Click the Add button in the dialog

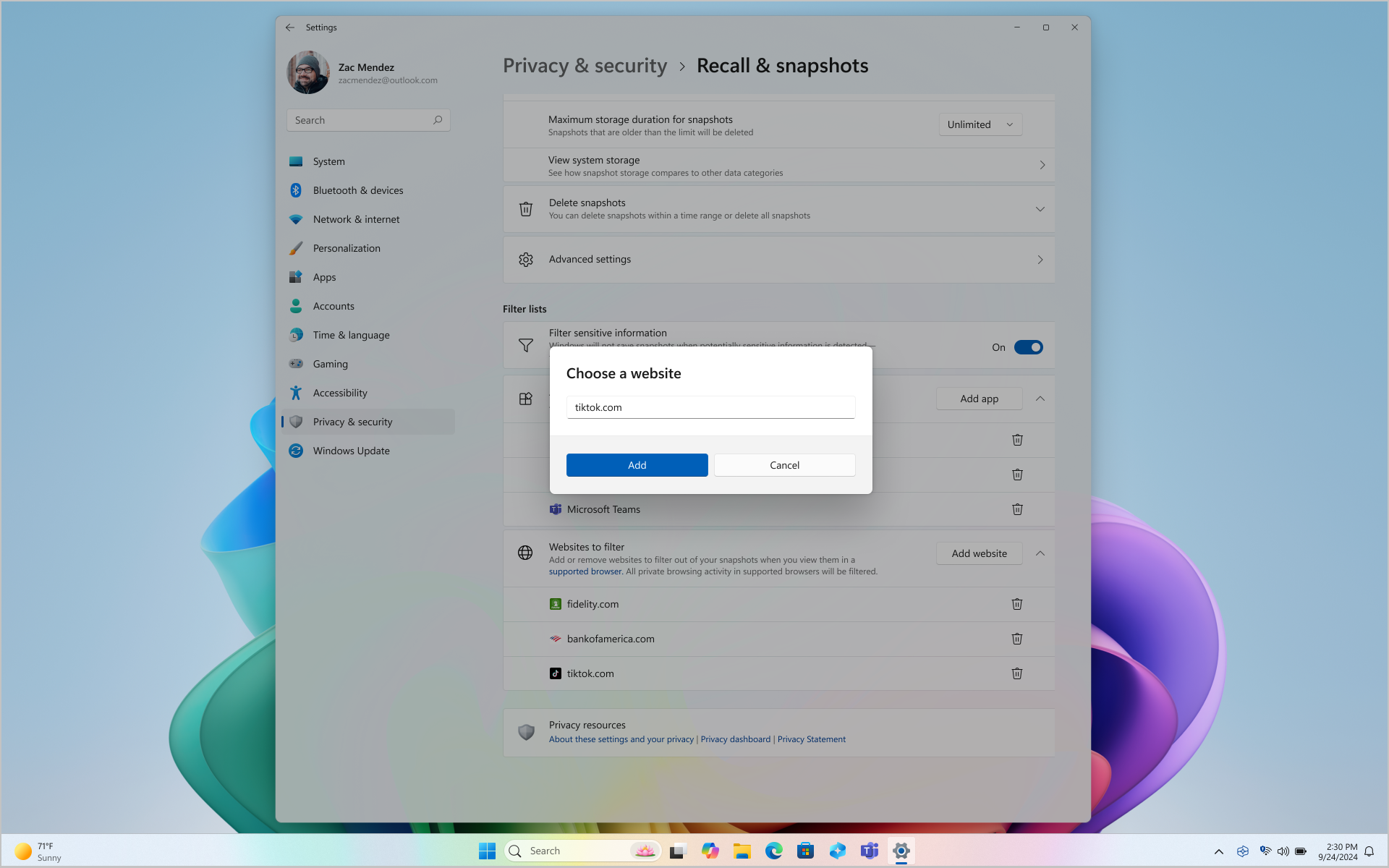point(637,465)
